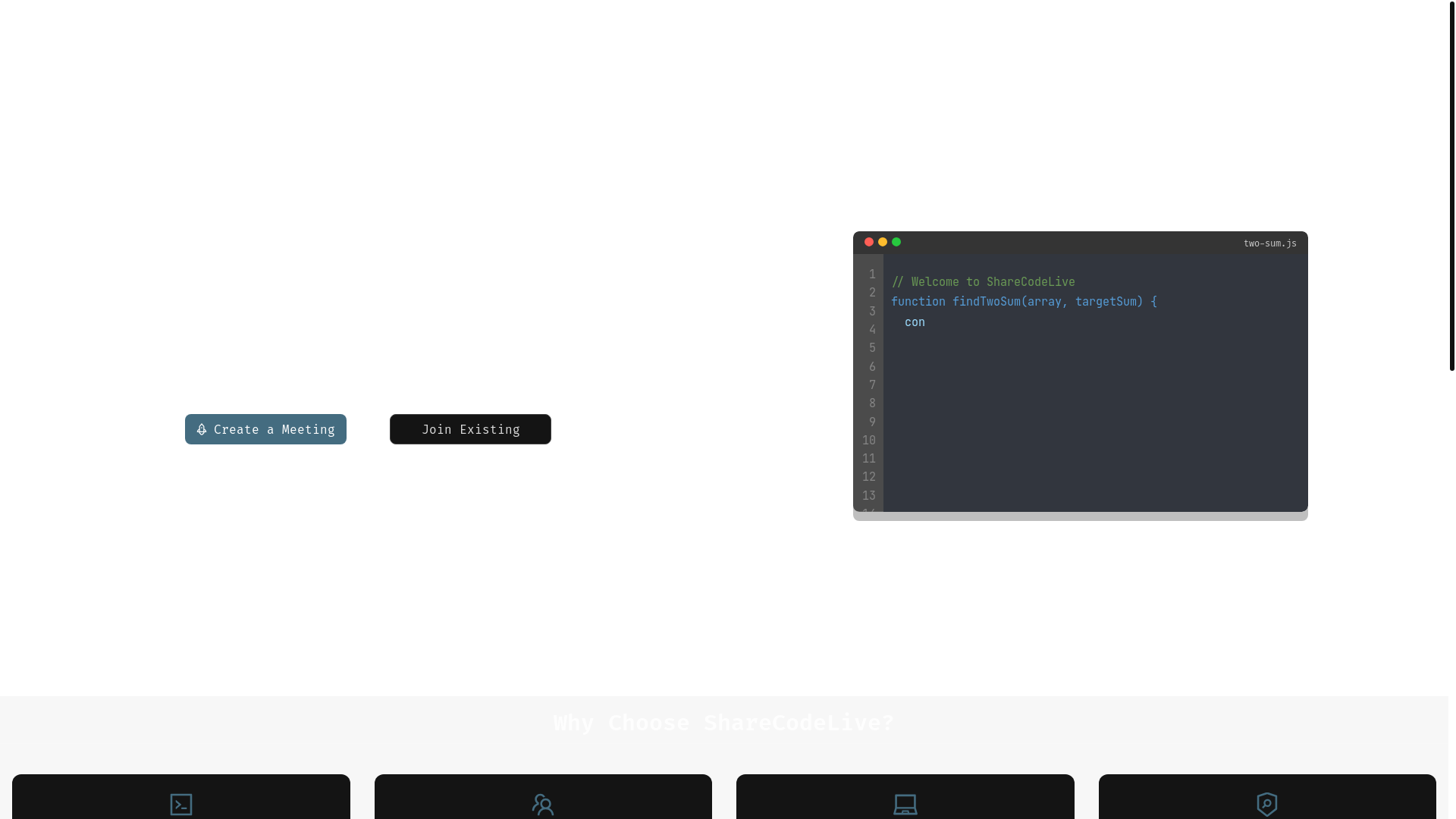1456x819 pixels.
Task: Click the Join Existing button
Action: (470, 429)
